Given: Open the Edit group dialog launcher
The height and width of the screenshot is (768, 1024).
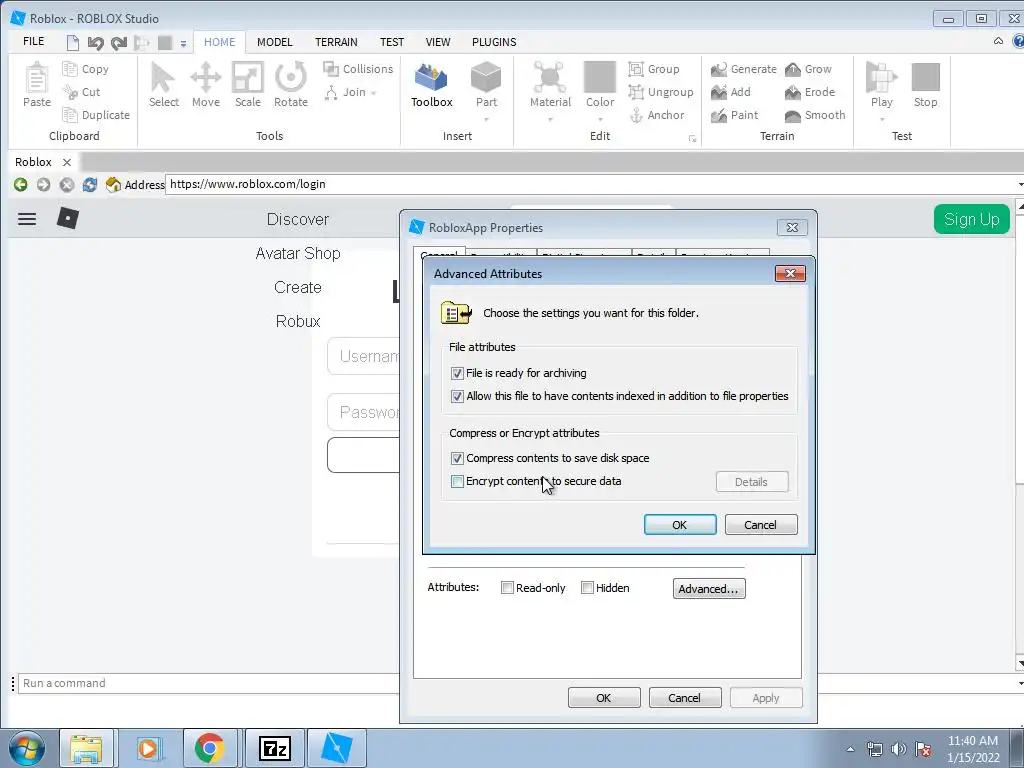Looking at the screenshot, I should click(x=692, y=138).
